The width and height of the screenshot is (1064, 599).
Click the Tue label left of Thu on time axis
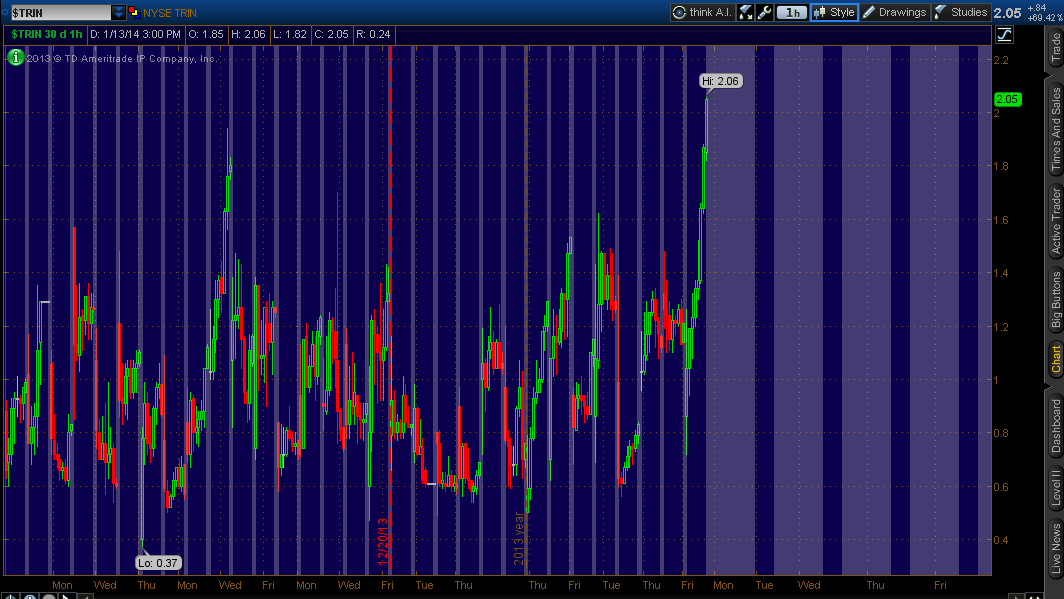pyautogui.click(x=424, y=585)
